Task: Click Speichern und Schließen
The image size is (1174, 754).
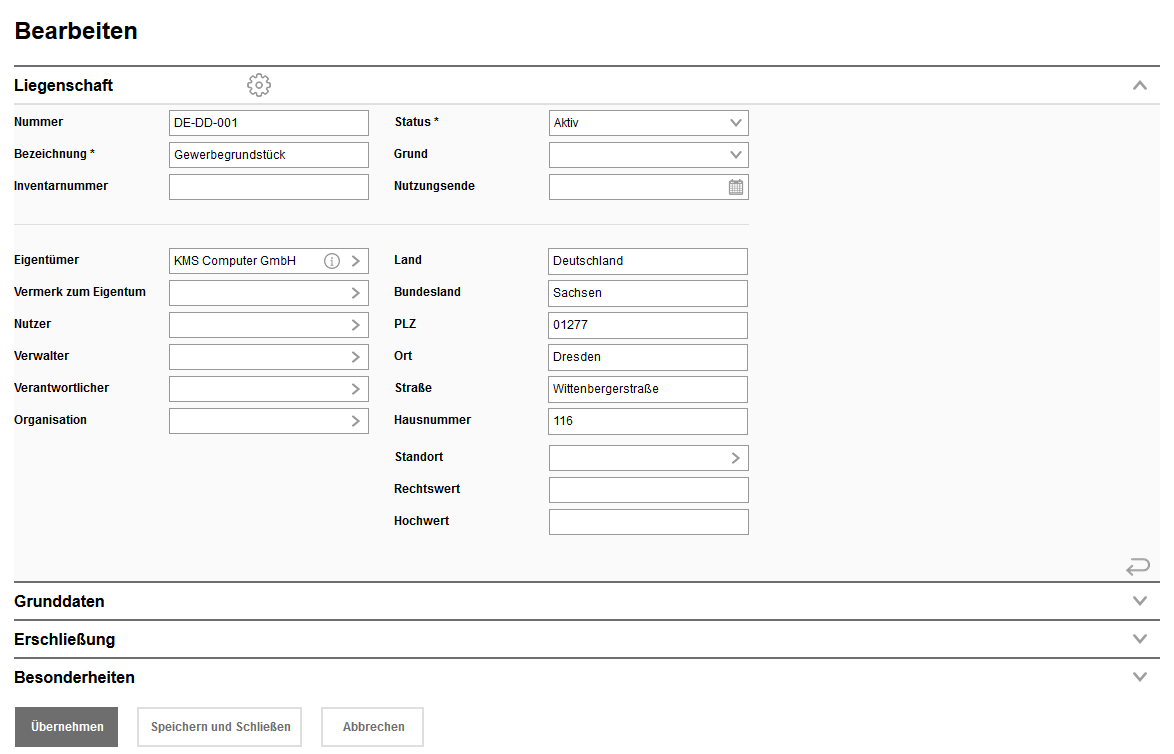Action: [x=220, y=727]
